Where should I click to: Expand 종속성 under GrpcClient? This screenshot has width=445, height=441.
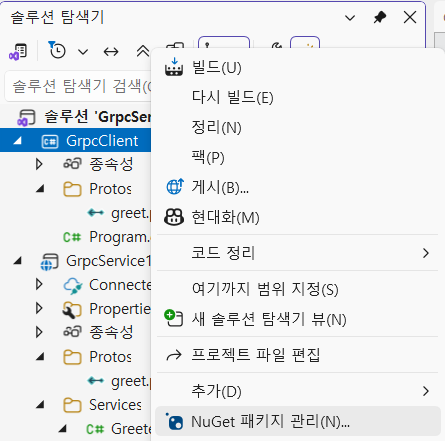tap(39, 164)
